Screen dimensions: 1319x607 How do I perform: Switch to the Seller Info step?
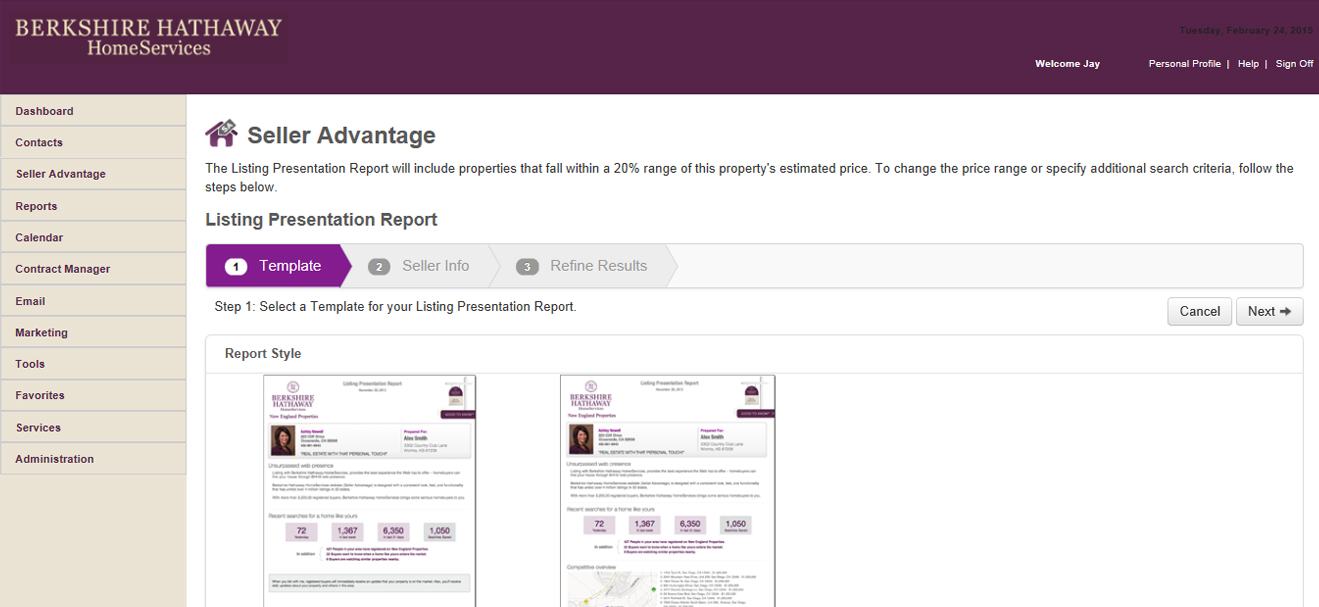click(420, 266)
